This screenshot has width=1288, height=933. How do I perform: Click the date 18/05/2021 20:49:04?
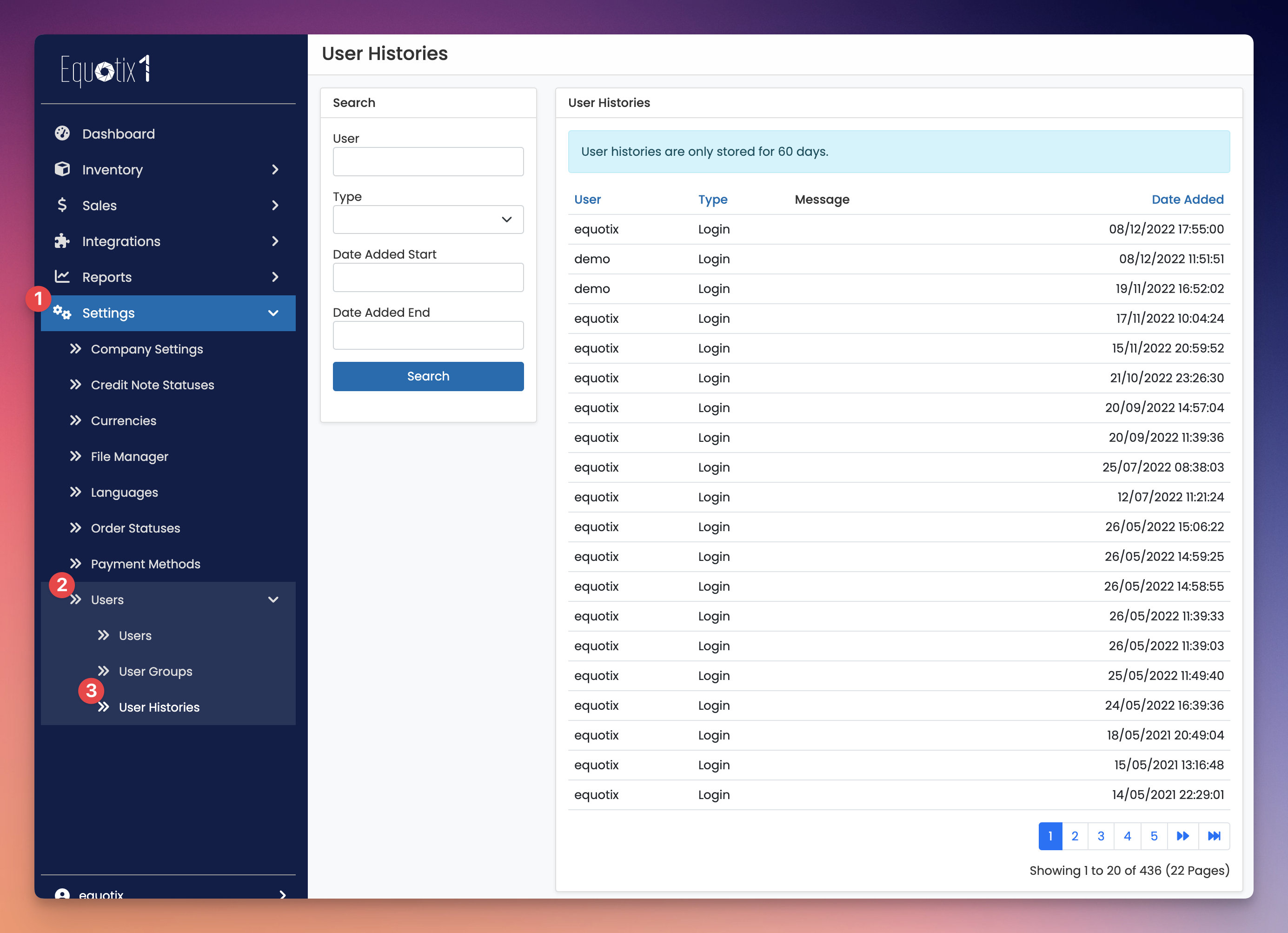point(1165,735)
